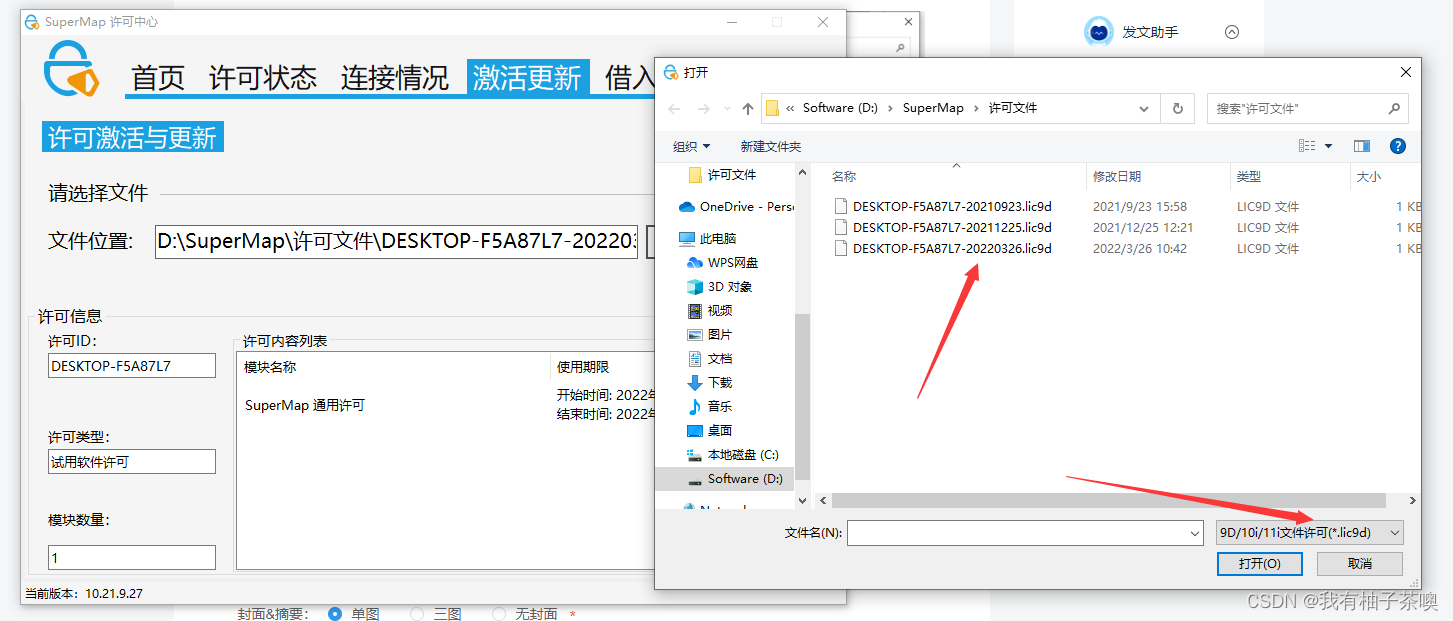Click Software (D:) breadcrumb in address bar
The image size is (1453, 621).
pyautogui.click(x=841, y=108)
